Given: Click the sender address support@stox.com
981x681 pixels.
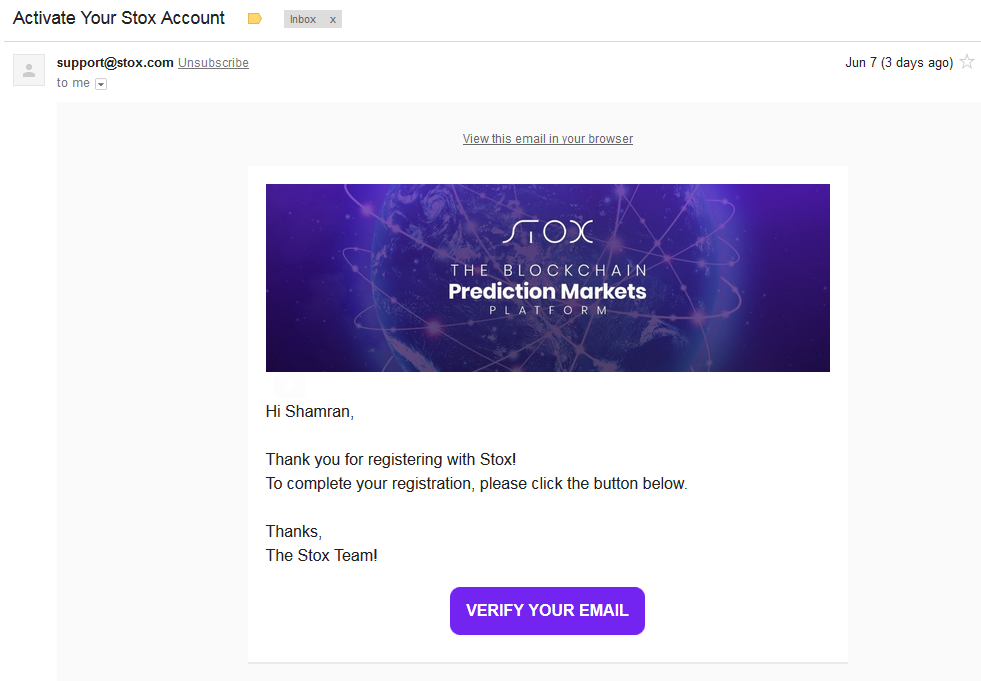Looking at the screenshot, I should tap(115, 63).
